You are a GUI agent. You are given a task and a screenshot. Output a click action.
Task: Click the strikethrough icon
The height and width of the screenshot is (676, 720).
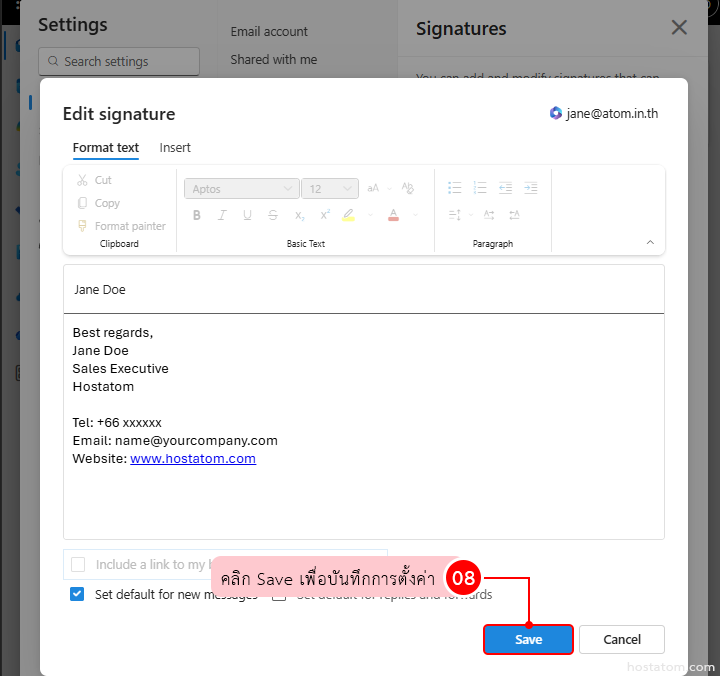pos(273,215)
